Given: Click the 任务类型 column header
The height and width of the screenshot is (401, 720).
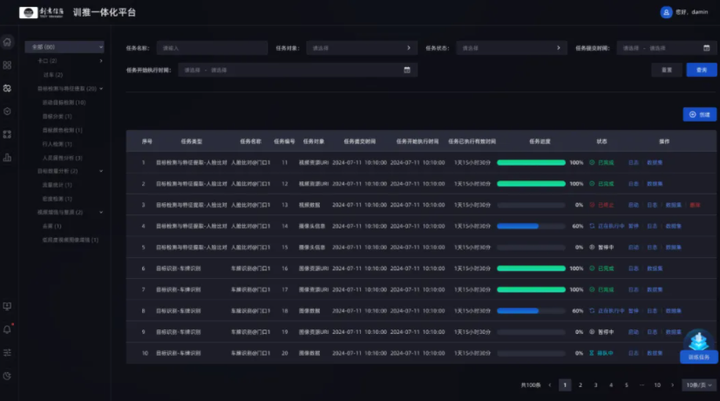Looking at the screenshot, I should (x=191, y=141).
